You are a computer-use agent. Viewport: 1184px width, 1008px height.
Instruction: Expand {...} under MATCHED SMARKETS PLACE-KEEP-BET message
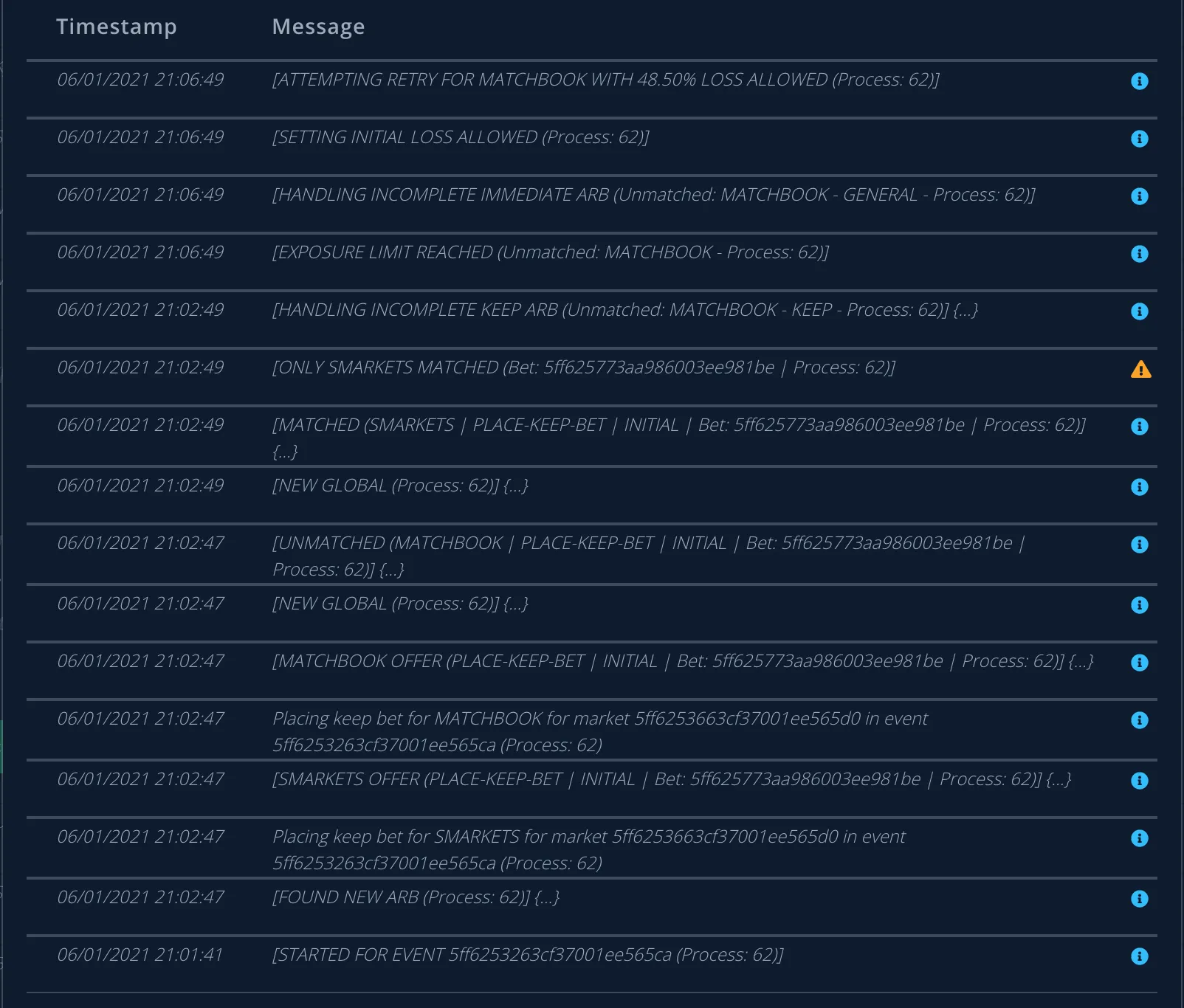pyautogui.click(x=285, y=452)
